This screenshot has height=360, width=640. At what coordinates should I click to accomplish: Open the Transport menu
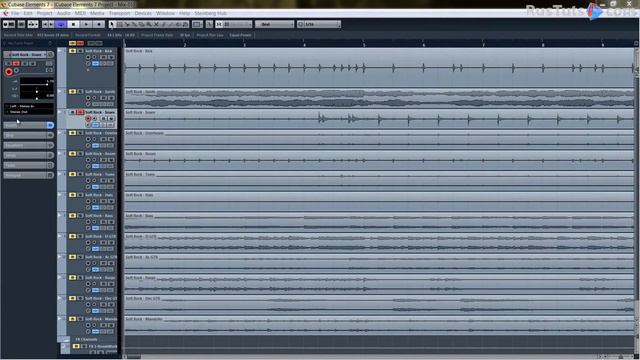[x=119, y=13]
